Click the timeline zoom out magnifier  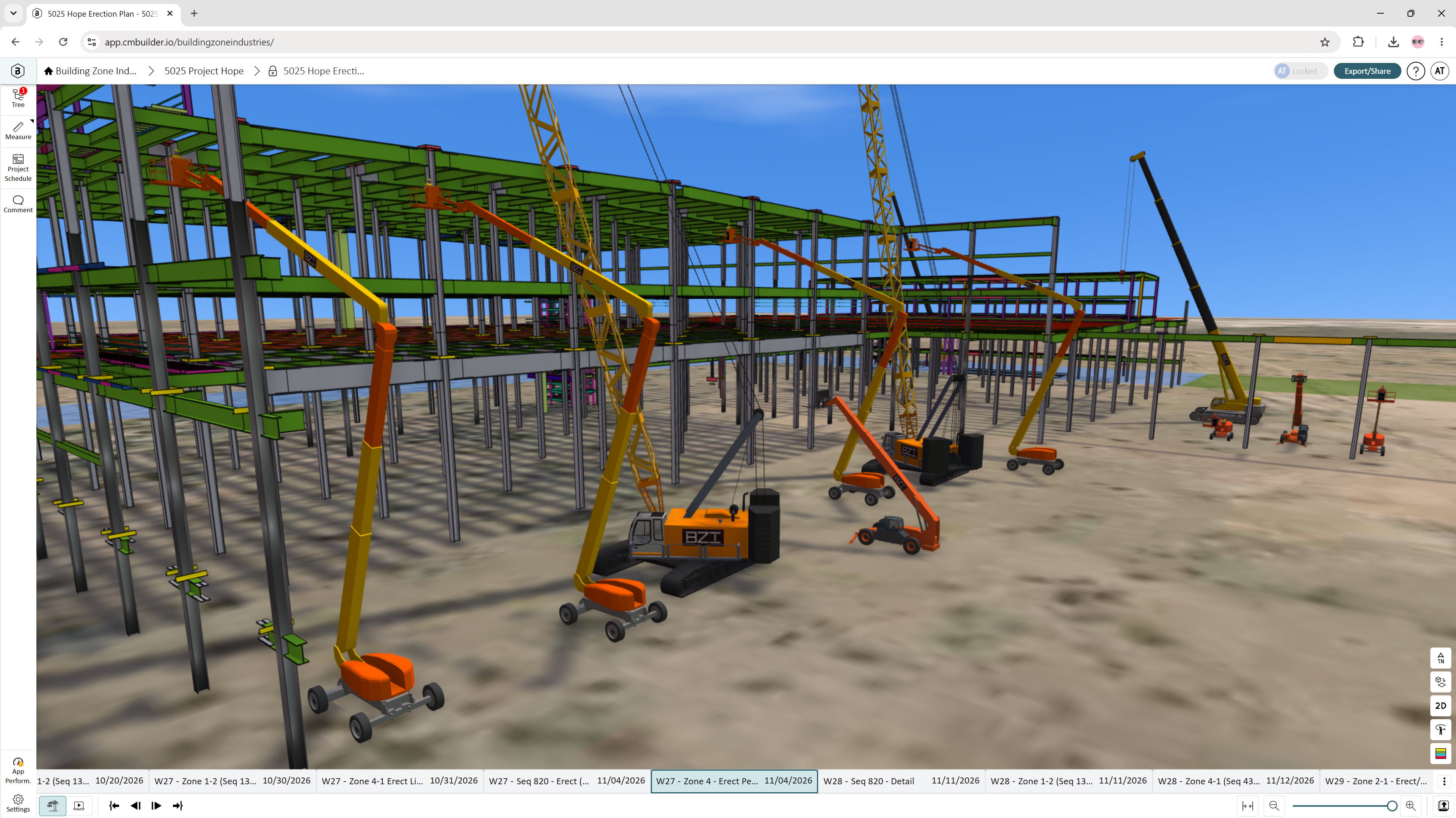[1274, 805]
